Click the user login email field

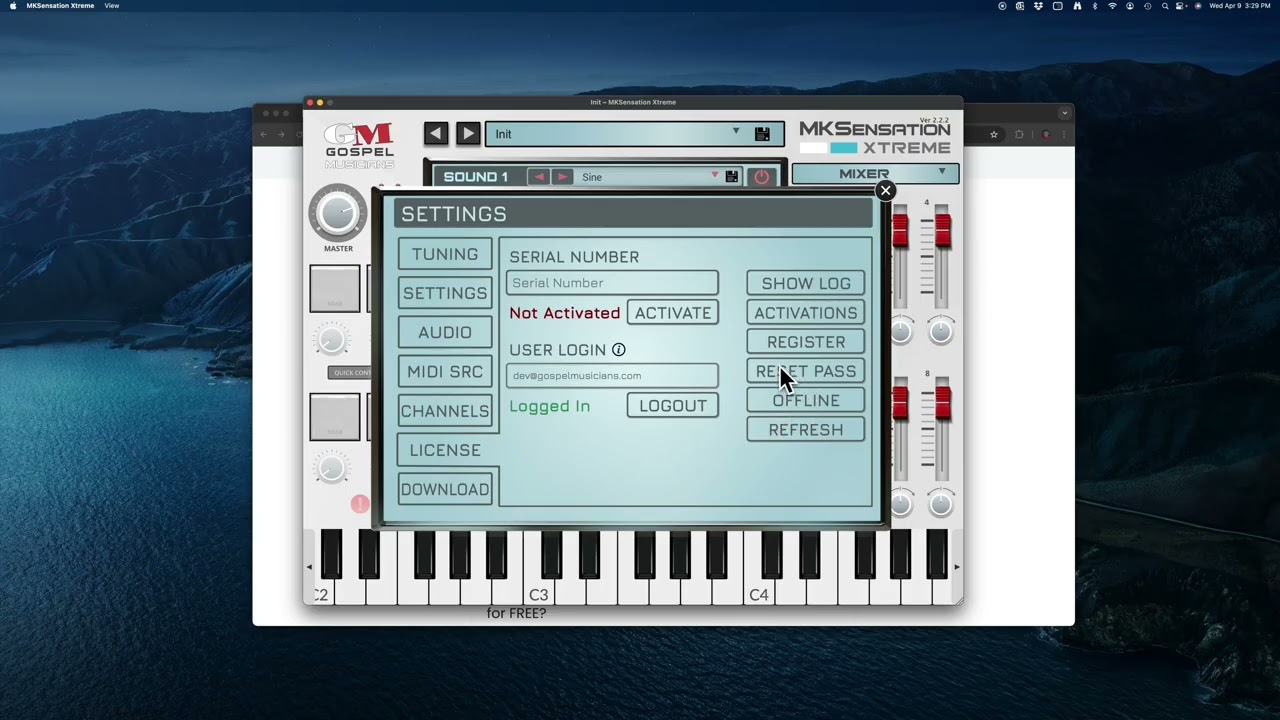tap(612, 376)
